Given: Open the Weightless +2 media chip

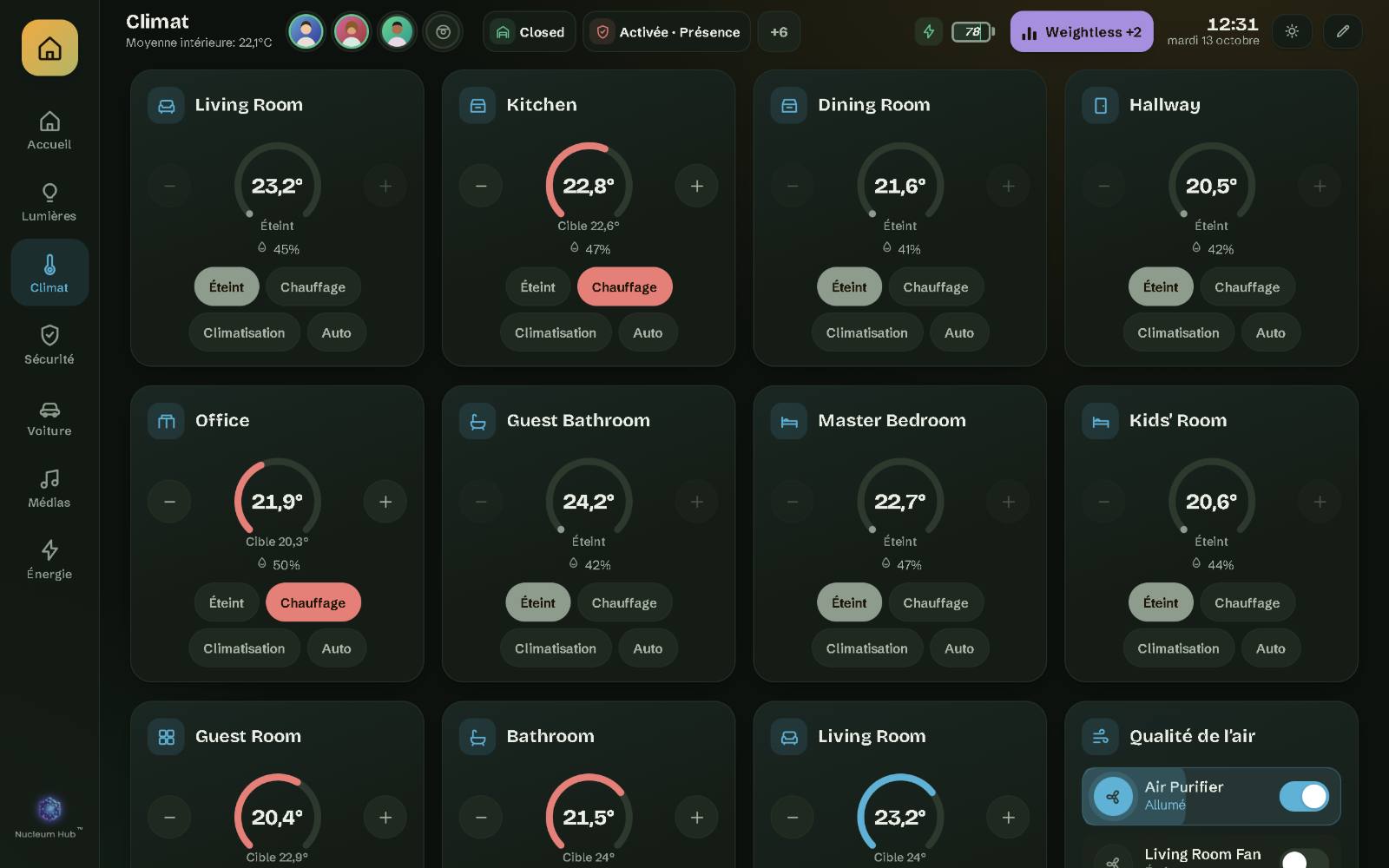Looking at the screenshot, I should click(x=1082, y=32).
